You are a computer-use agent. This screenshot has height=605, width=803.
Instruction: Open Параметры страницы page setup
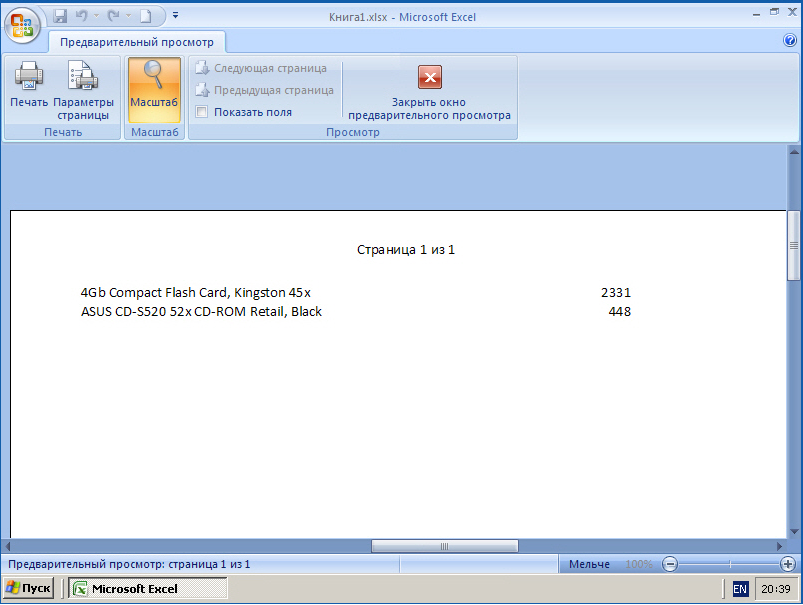[83, 90]
